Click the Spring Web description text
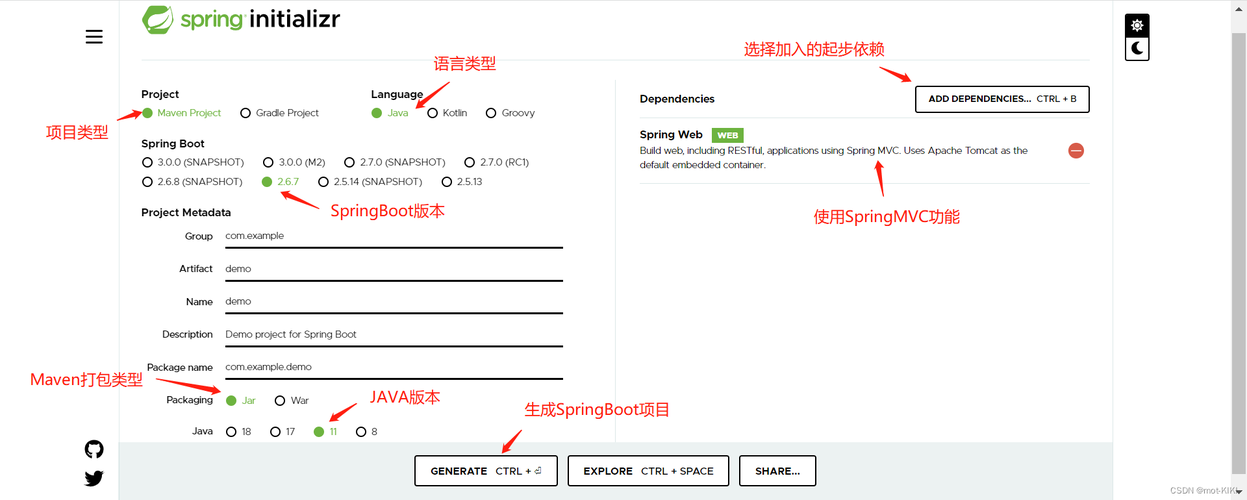 point(834,158)
